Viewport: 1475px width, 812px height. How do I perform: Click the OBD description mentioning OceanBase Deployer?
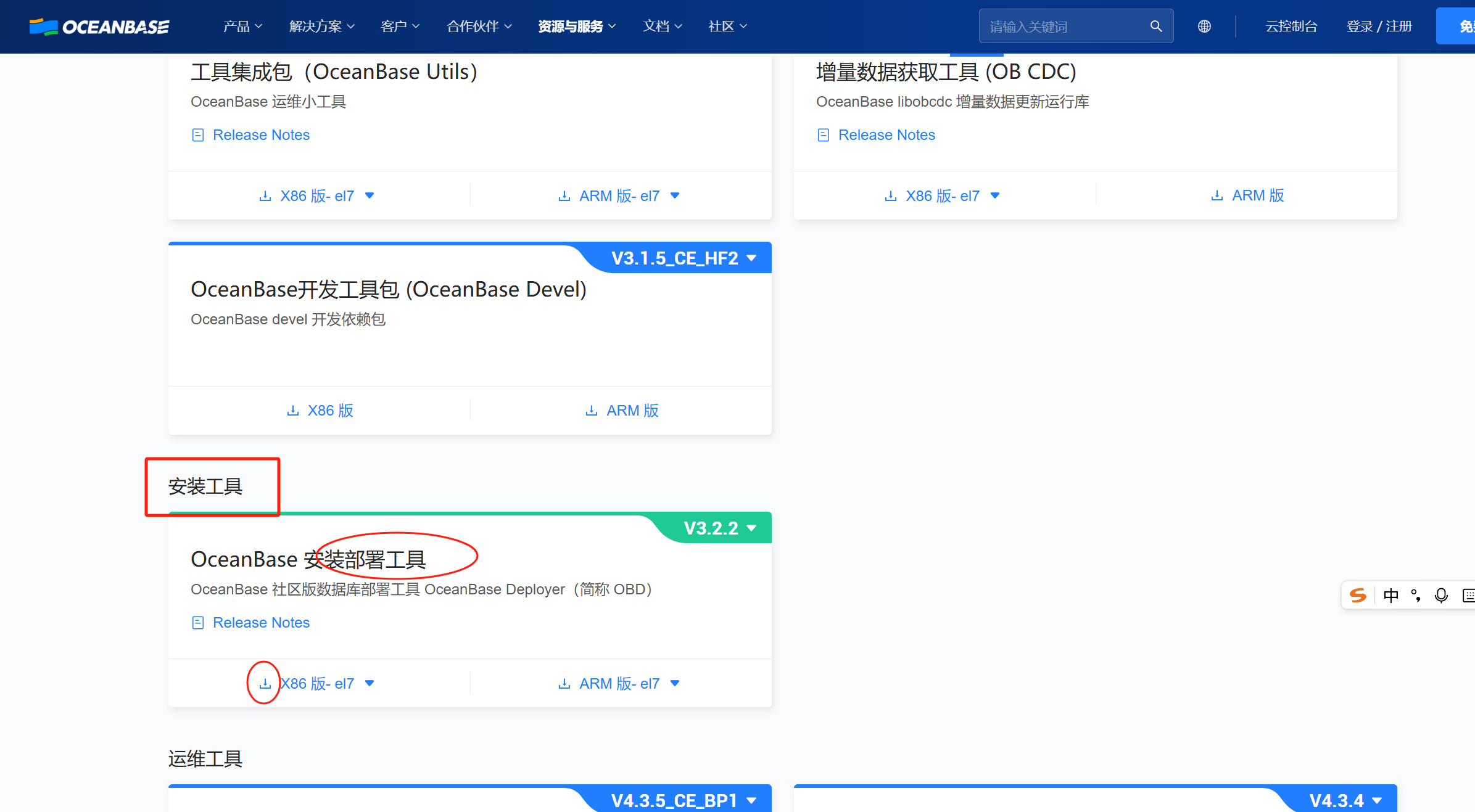point(421,589)
